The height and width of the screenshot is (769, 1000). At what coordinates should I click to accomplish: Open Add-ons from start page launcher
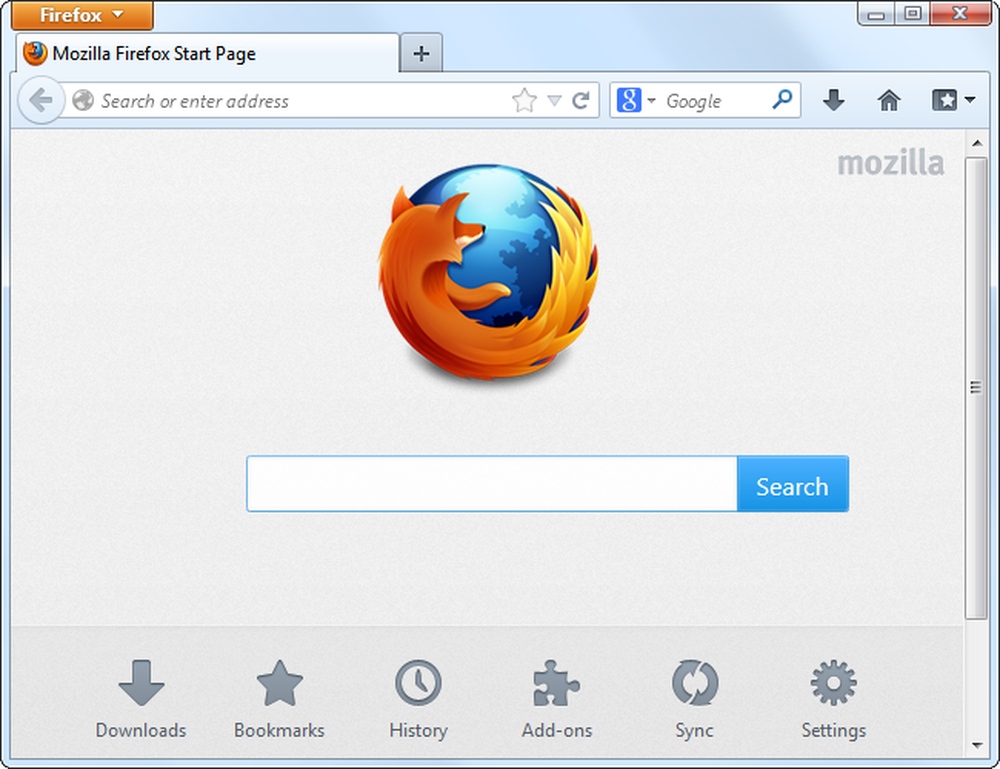[x=557, y=700]
